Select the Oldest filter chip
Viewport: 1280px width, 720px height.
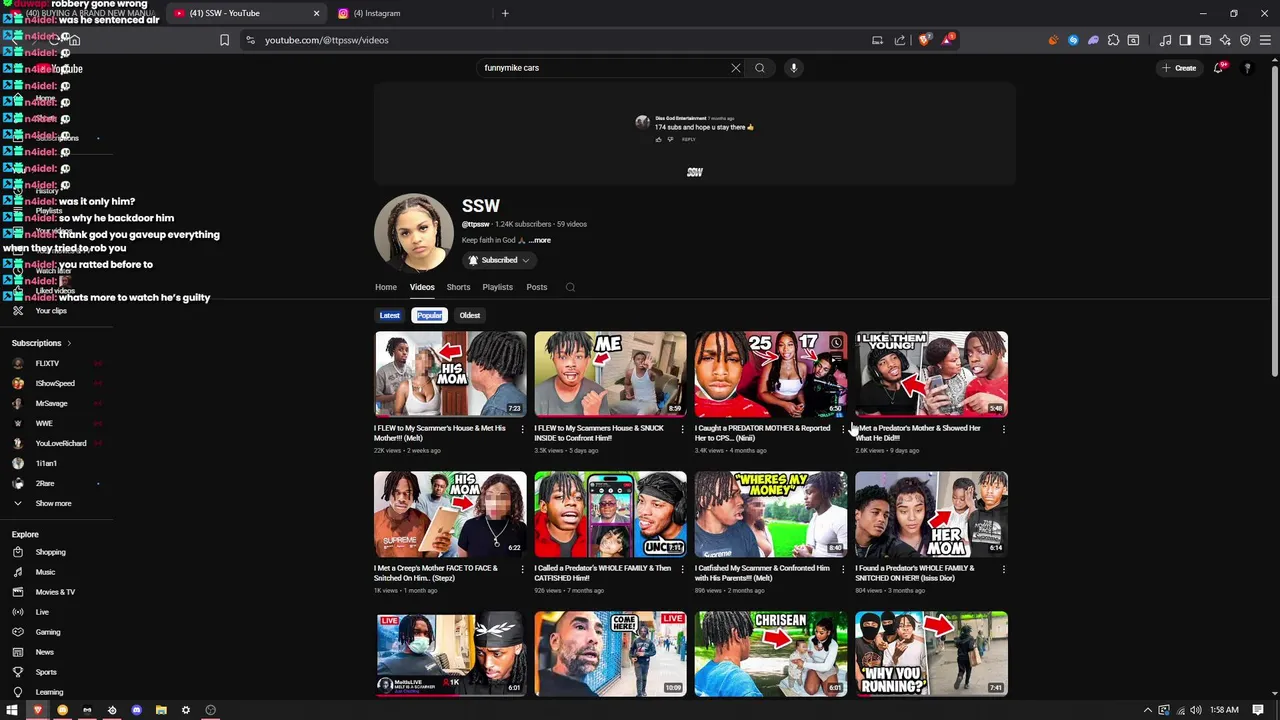click(470, 315)
